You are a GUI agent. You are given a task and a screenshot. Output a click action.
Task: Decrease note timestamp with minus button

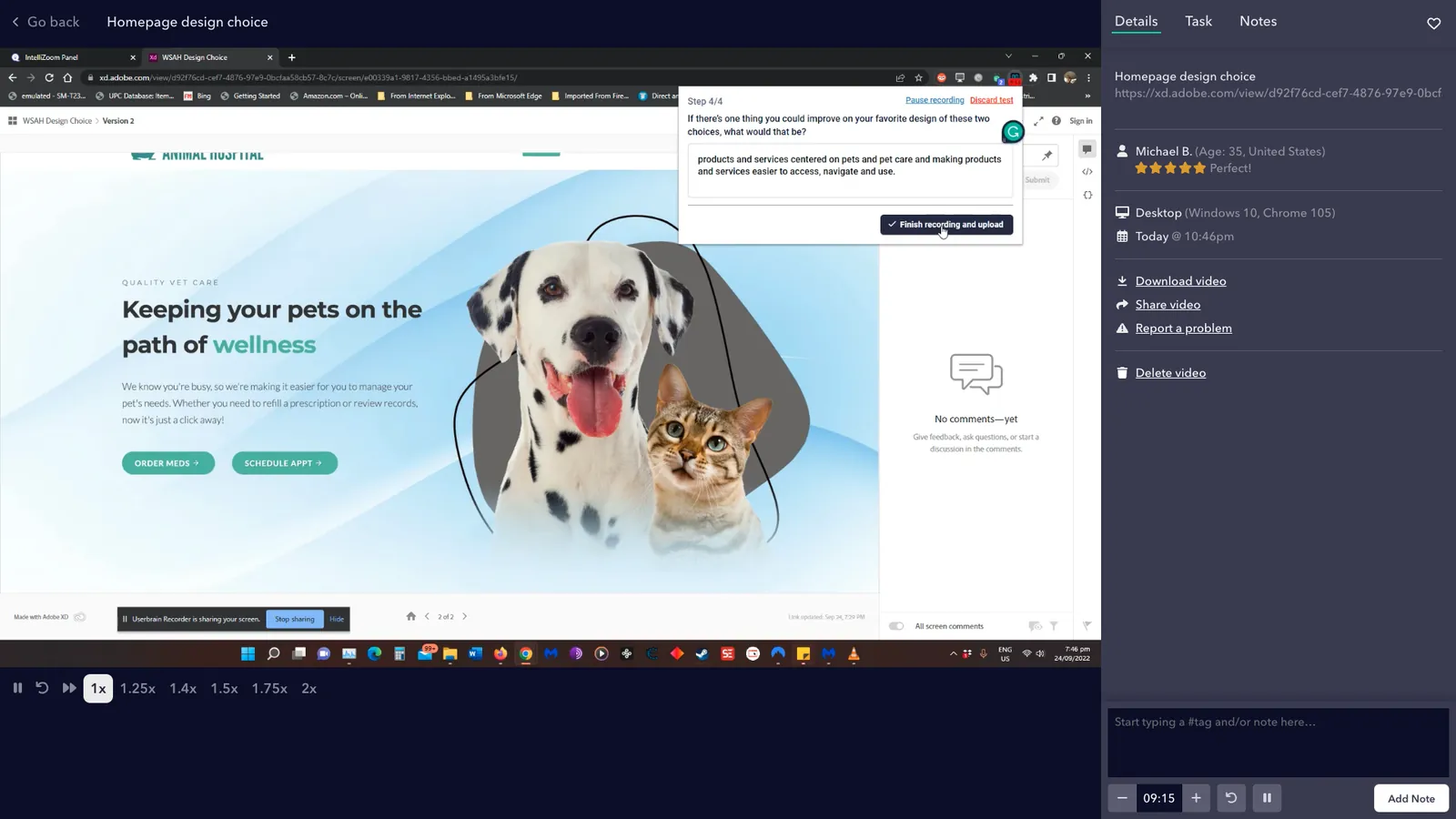point(1122,798)
